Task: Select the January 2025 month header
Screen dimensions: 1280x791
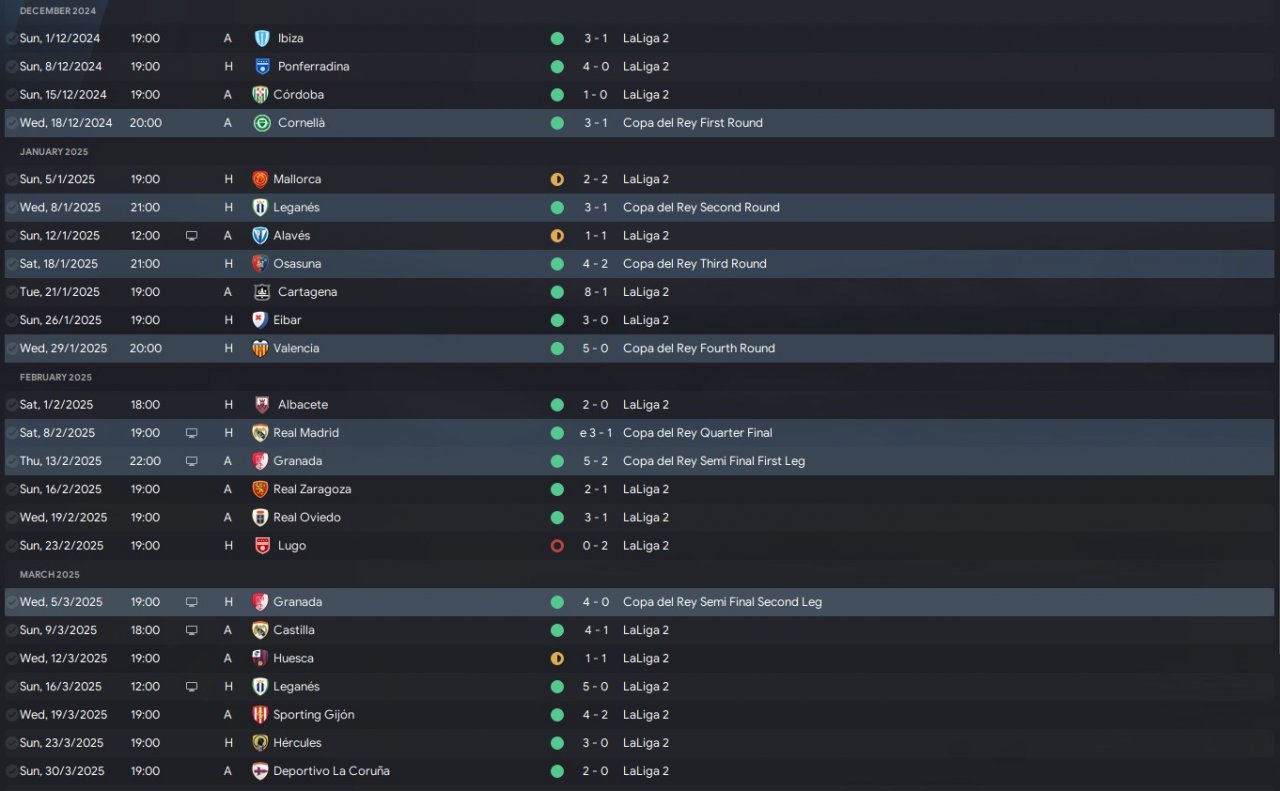Action: click(54, 152)
